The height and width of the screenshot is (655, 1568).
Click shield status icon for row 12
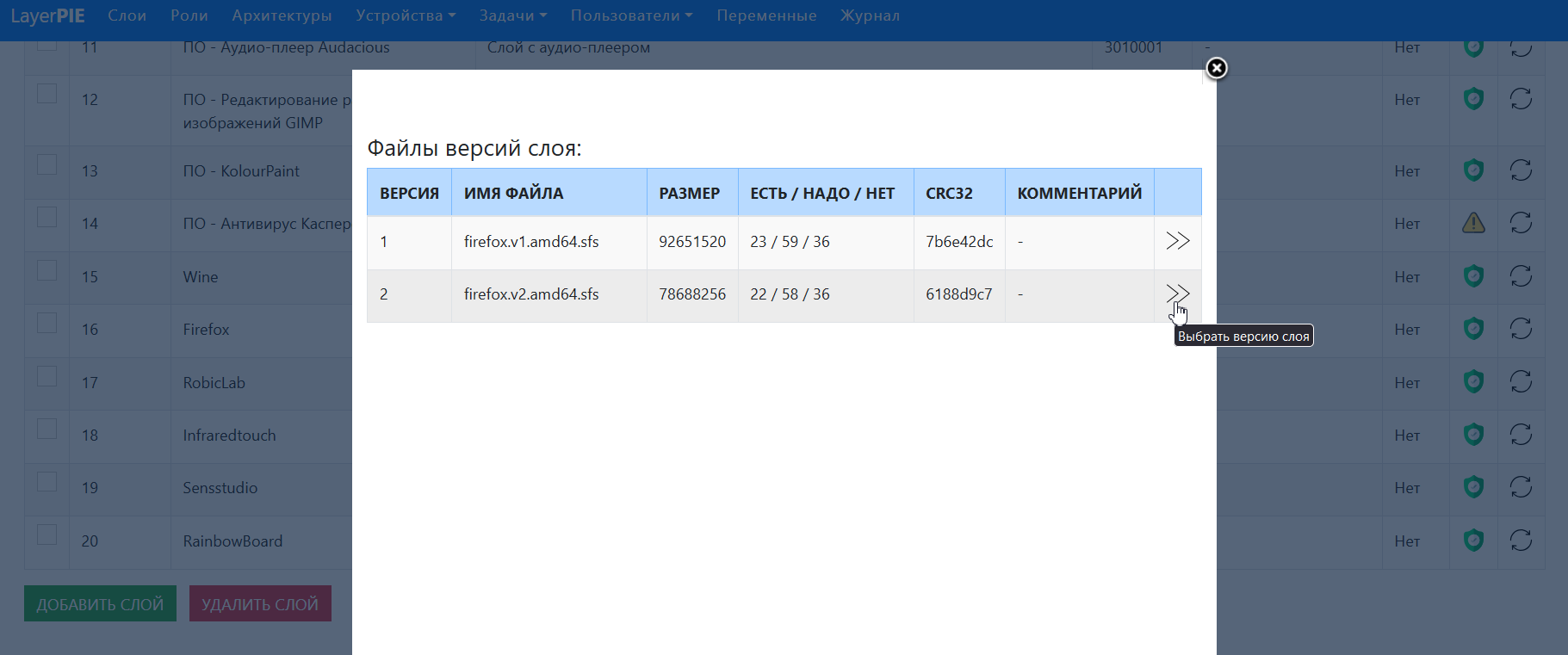click(x=1473, y=99)
